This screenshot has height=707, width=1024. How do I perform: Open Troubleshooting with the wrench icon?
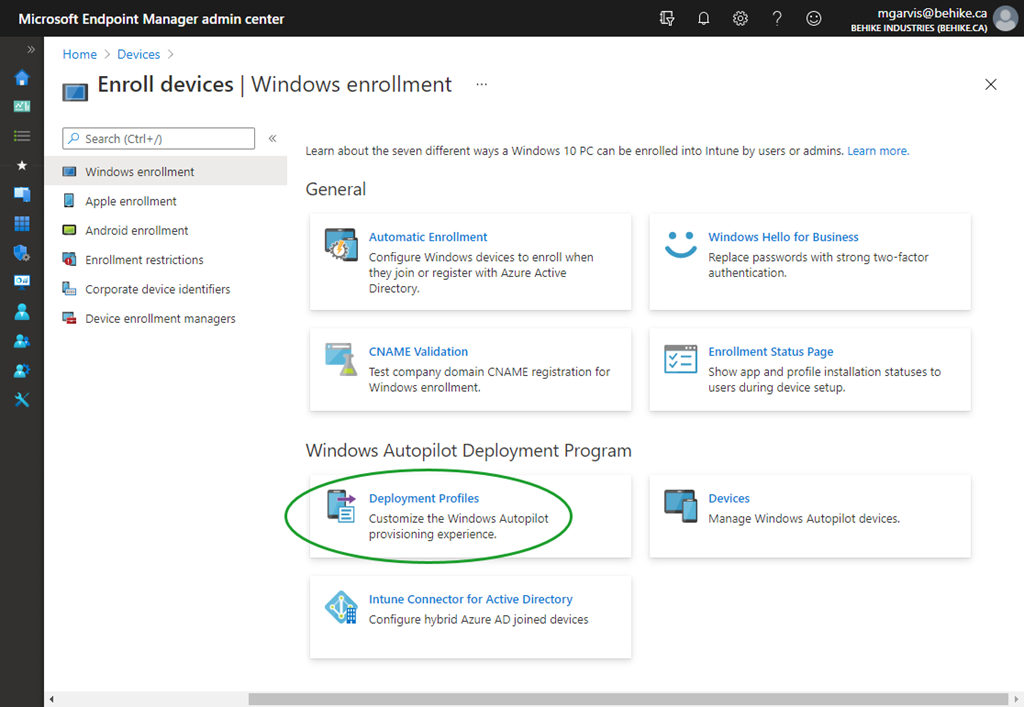coord(22,399)
